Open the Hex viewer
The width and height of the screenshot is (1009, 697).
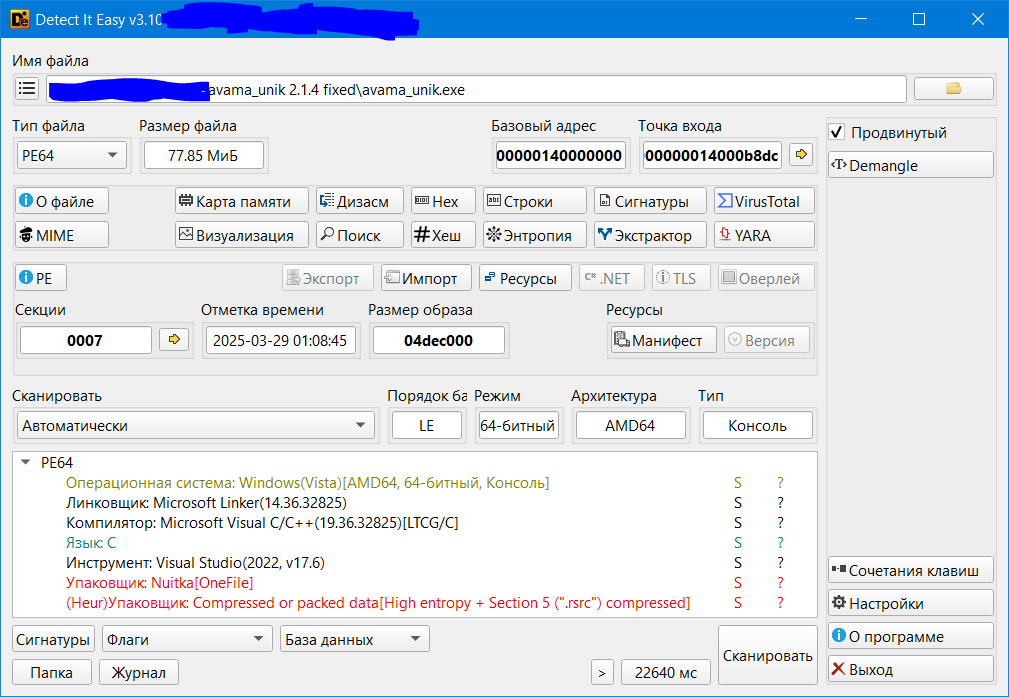(x=443, y=201)
